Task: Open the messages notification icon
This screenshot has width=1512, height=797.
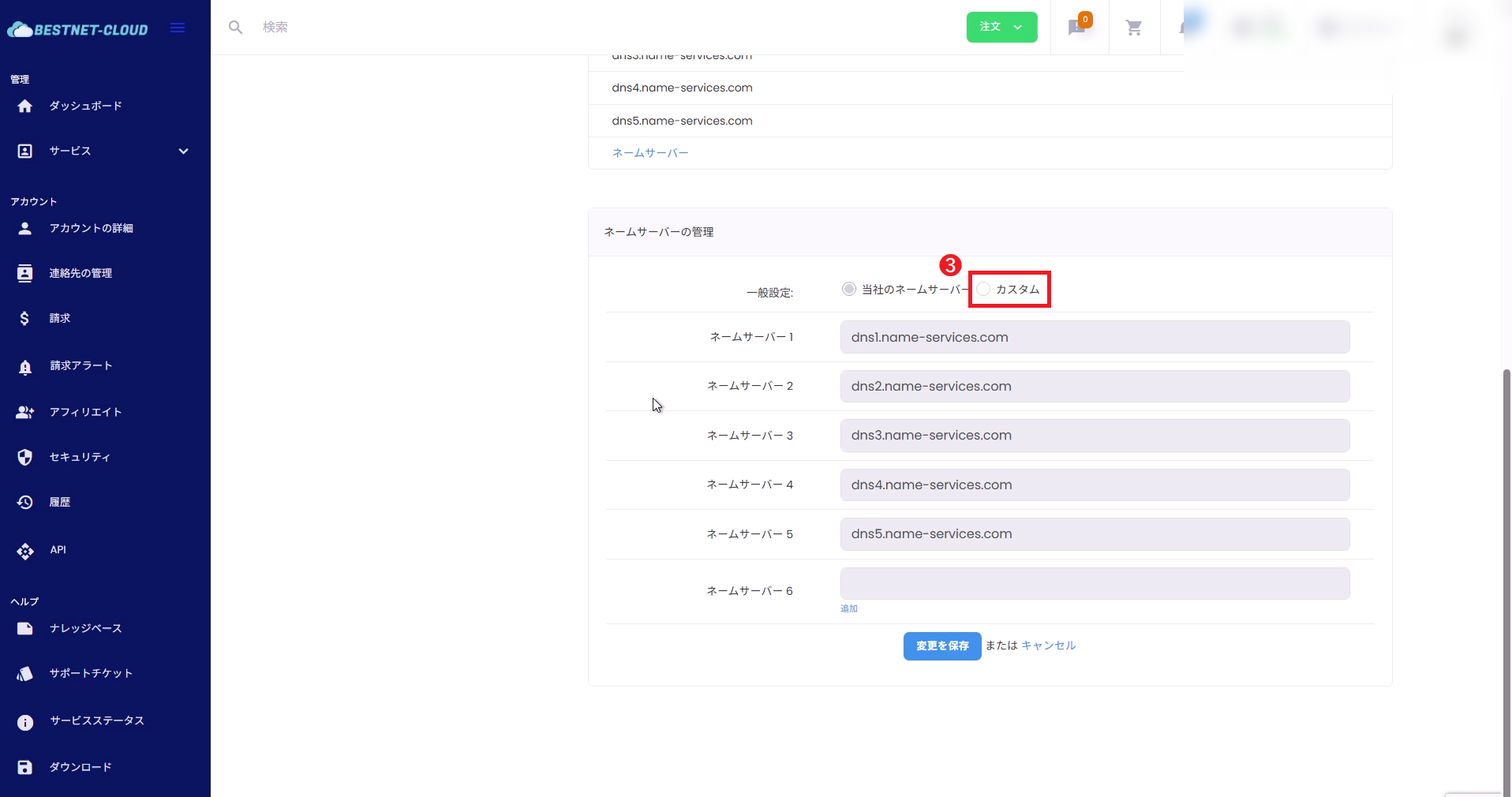Action: pos(1077,28)
